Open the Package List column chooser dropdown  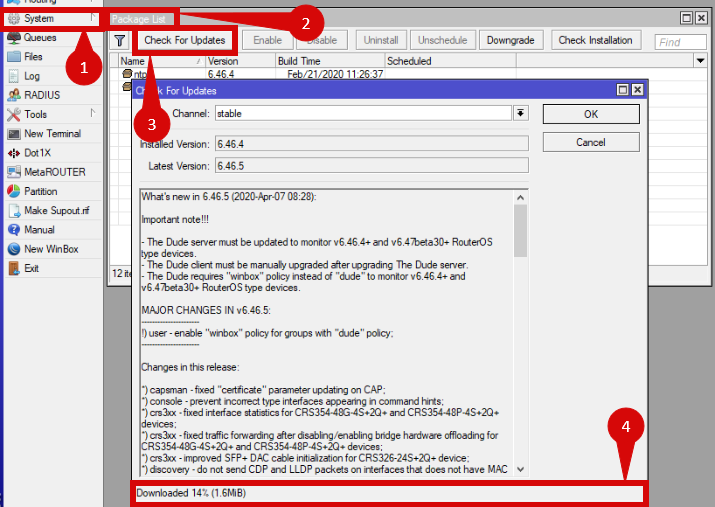pos(700,61)
